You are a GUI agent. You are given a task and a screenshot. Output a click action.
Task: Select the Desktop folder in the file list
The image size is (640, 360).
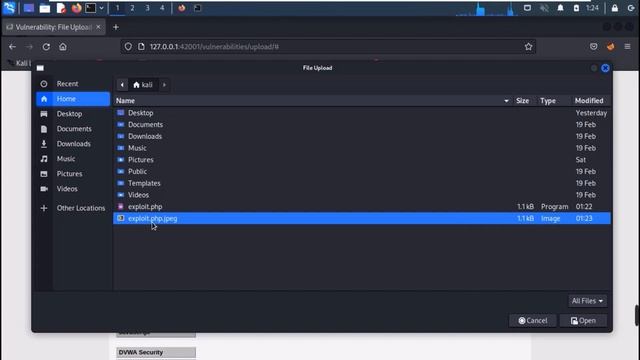[362, 113]
